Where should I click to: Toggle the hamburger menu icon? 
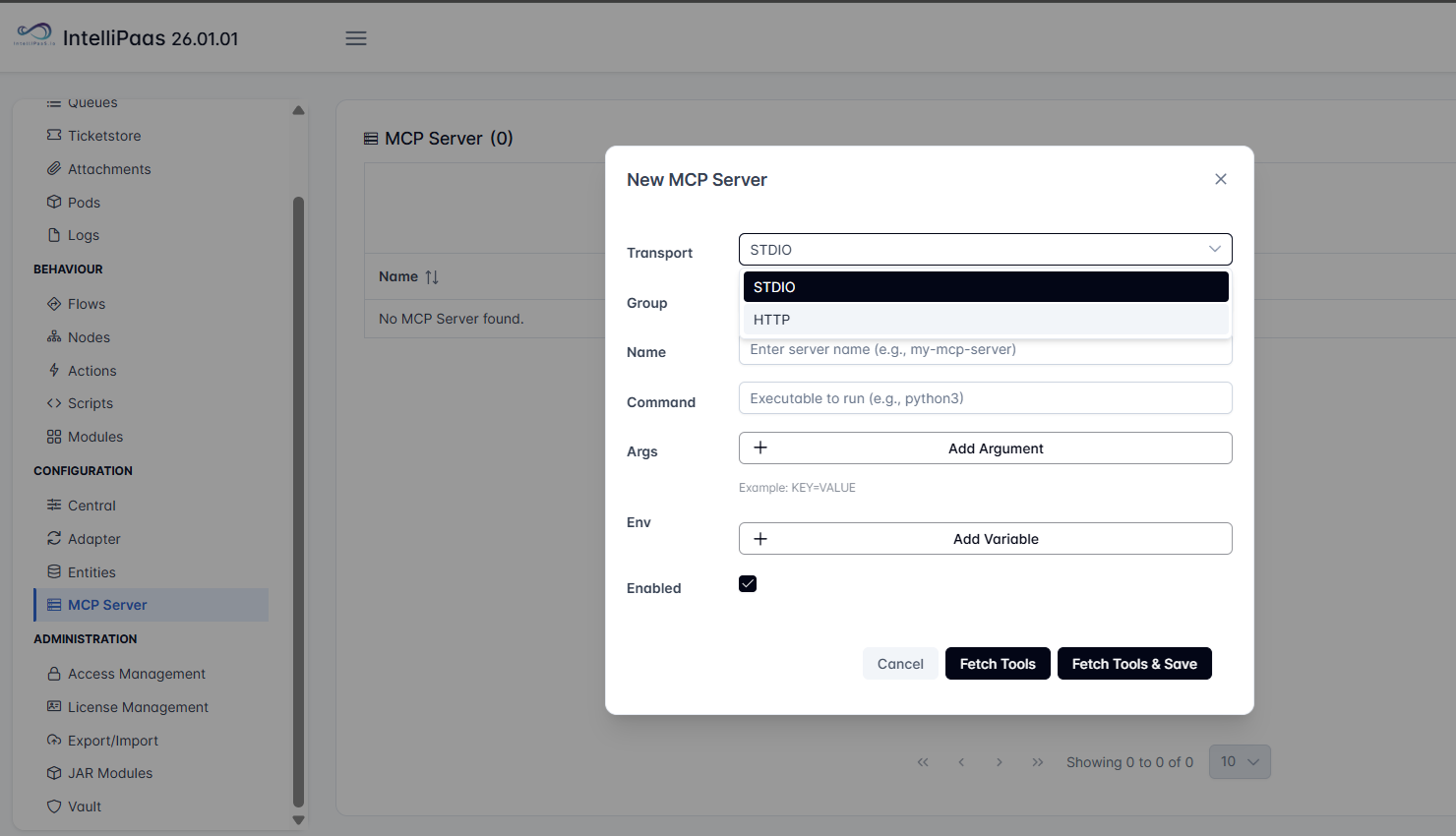tap(356, 38)
